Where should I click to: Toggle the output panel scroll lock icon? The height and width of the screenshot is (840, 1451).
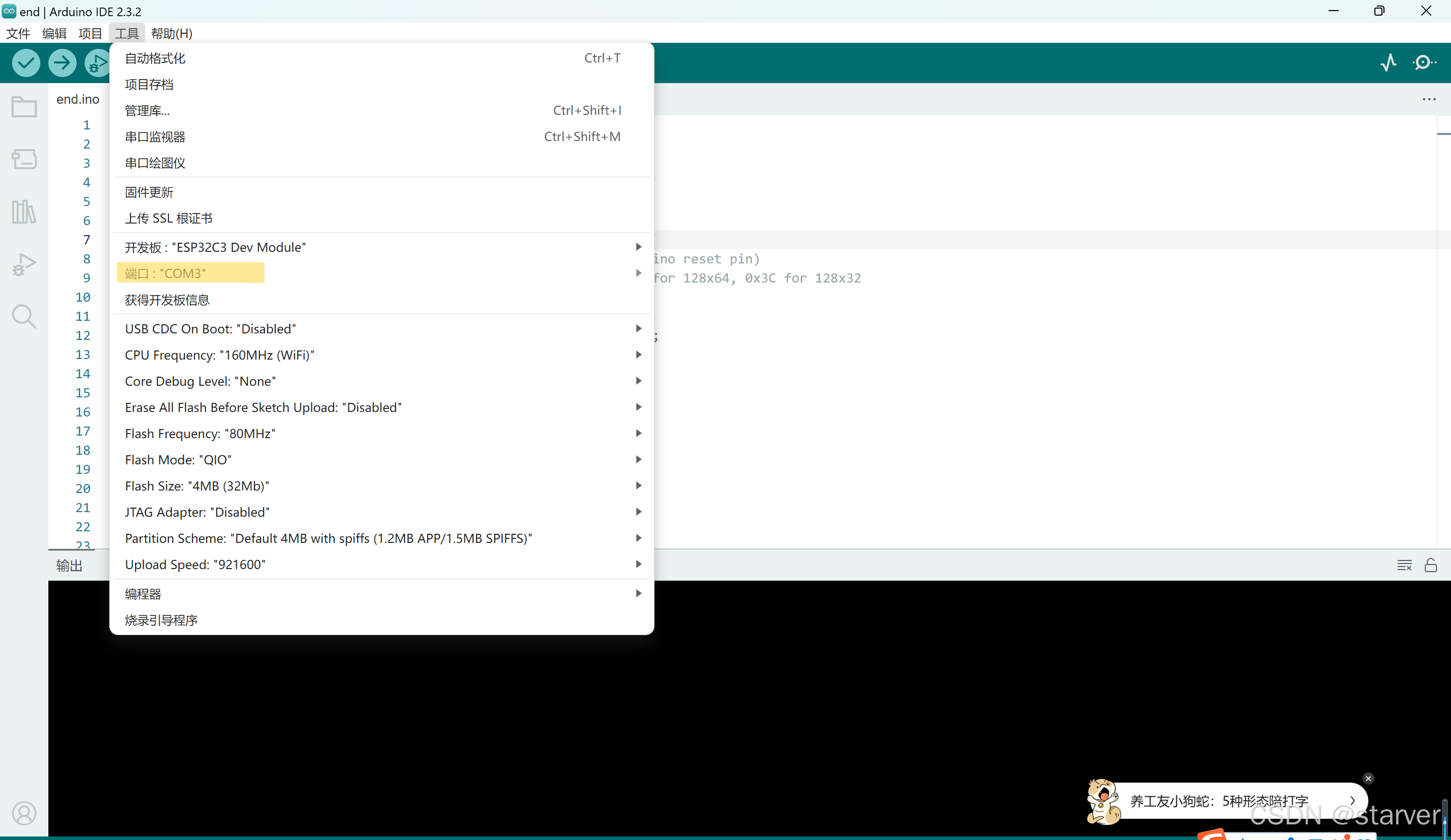click(x=1431, y=565)
